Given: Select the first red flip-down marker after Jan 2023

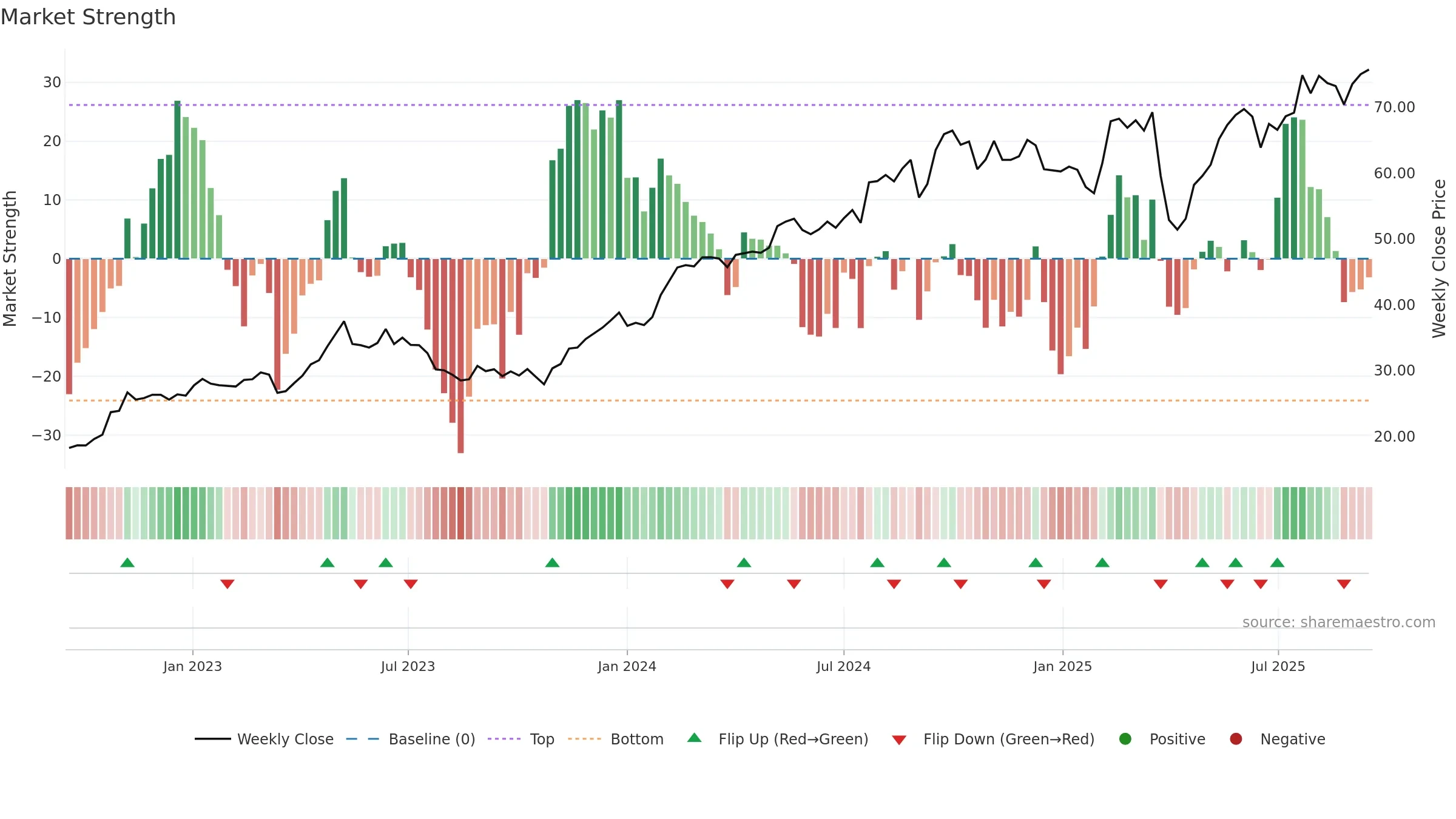Looking at the screenshot, I should point(227,584).
